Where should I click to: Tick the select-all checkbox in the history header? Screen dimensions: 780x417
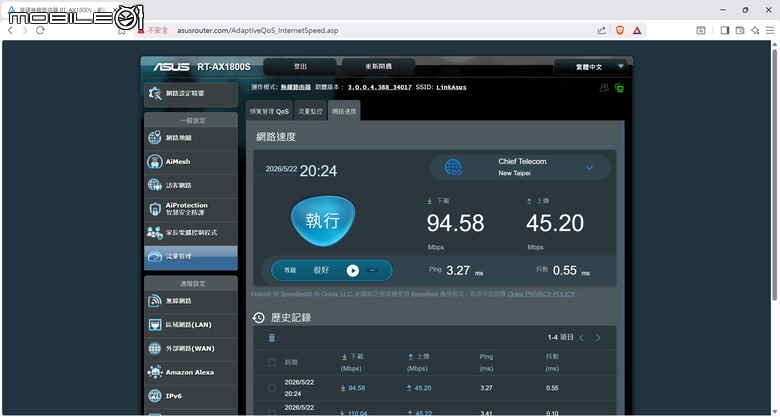coord(272,363)
